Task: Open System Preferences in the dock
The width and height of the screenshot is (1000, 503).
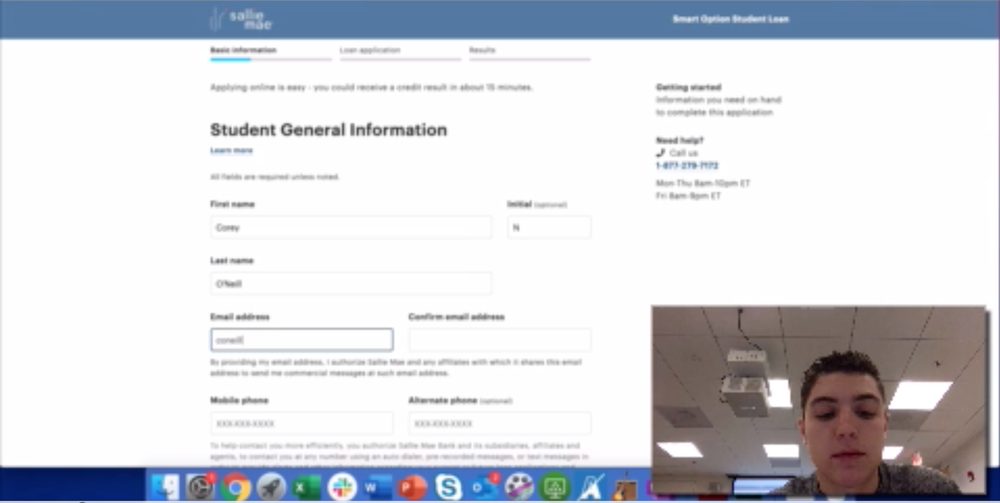Action: pos(200,488)
